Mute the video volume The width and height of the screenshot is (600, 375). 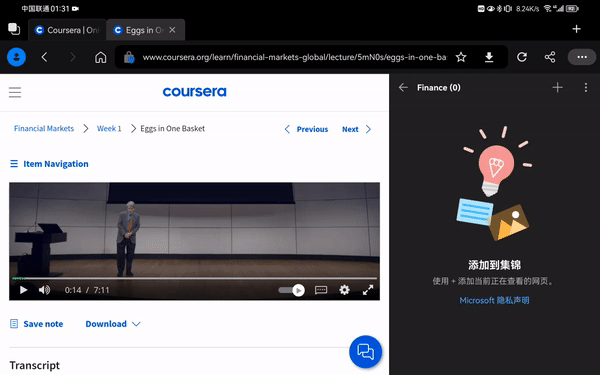click(x=44, y=290)
